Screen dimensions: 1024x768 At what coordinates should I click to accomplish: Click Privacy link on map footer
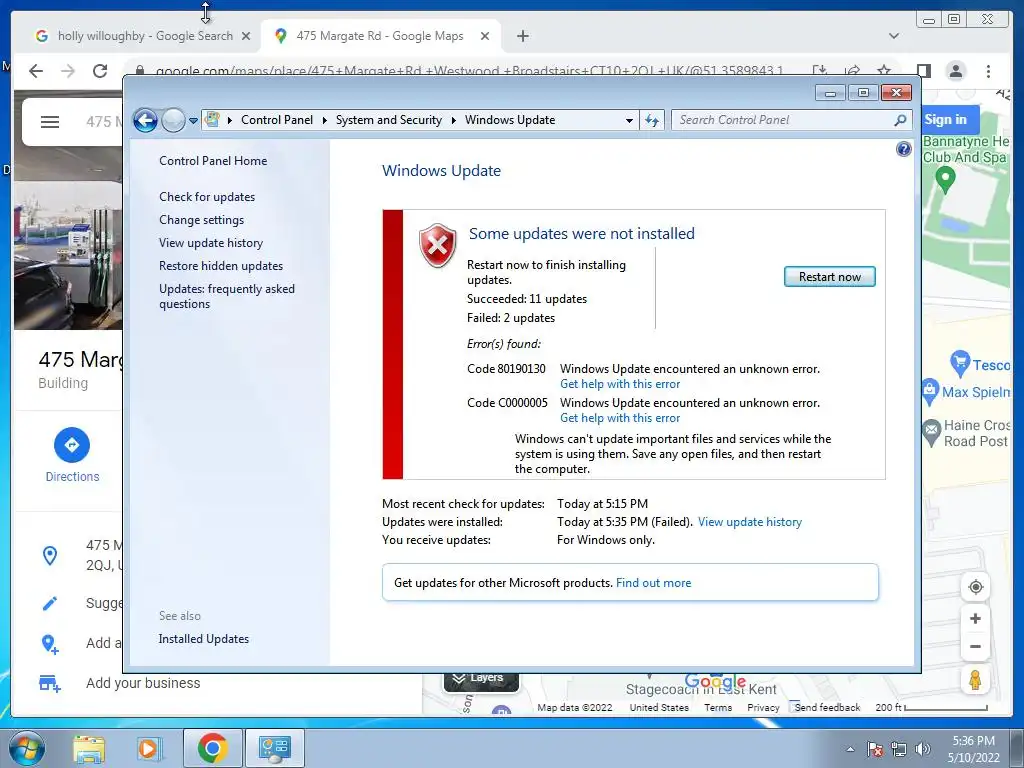pyautogui.click(x=763, y=707)
